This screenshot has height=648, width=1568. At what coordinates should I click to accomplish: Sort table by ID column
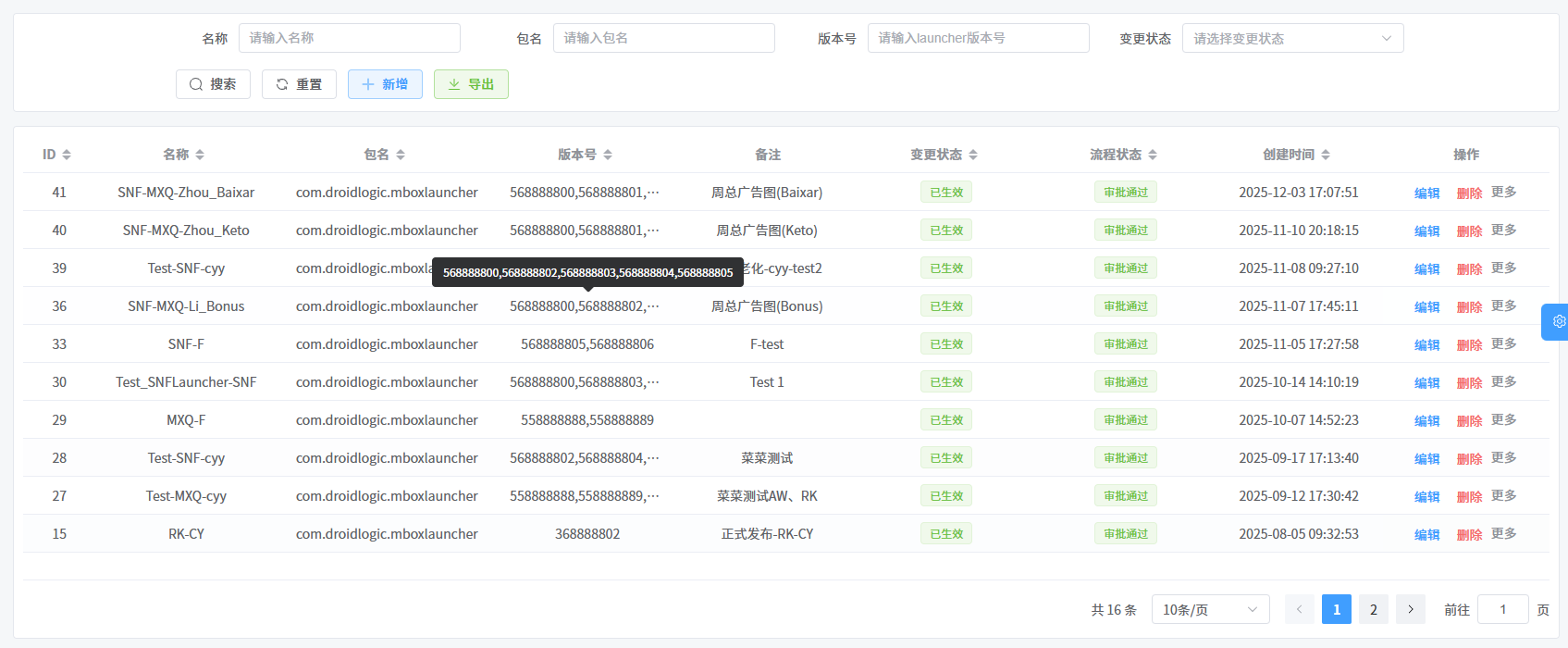[x=67, y=155]
